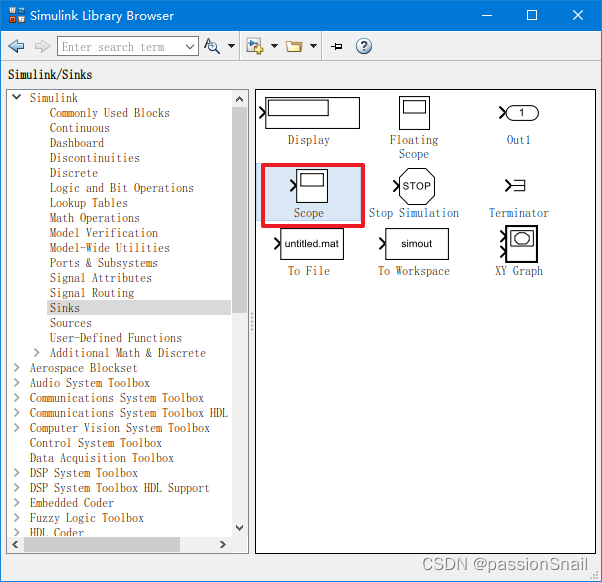Open the Model Verification library
Screen dimensions: 602x582
tap(104, 233)
